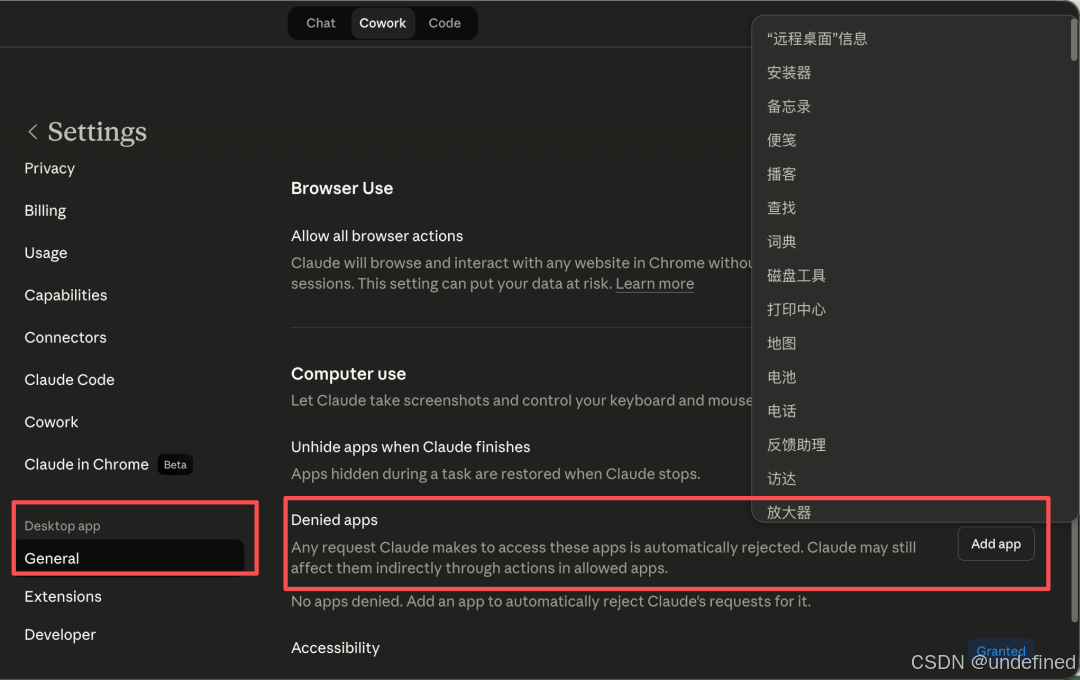Screen dimensions: 1080x680
Task: Select General under Desktop app
Action: [131, 558]
